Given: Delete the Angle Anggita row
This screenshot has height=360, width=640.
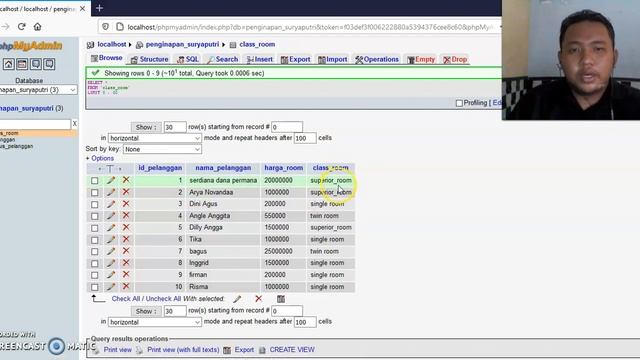Looking at the screenshot, I should click(x=126, y=215).
